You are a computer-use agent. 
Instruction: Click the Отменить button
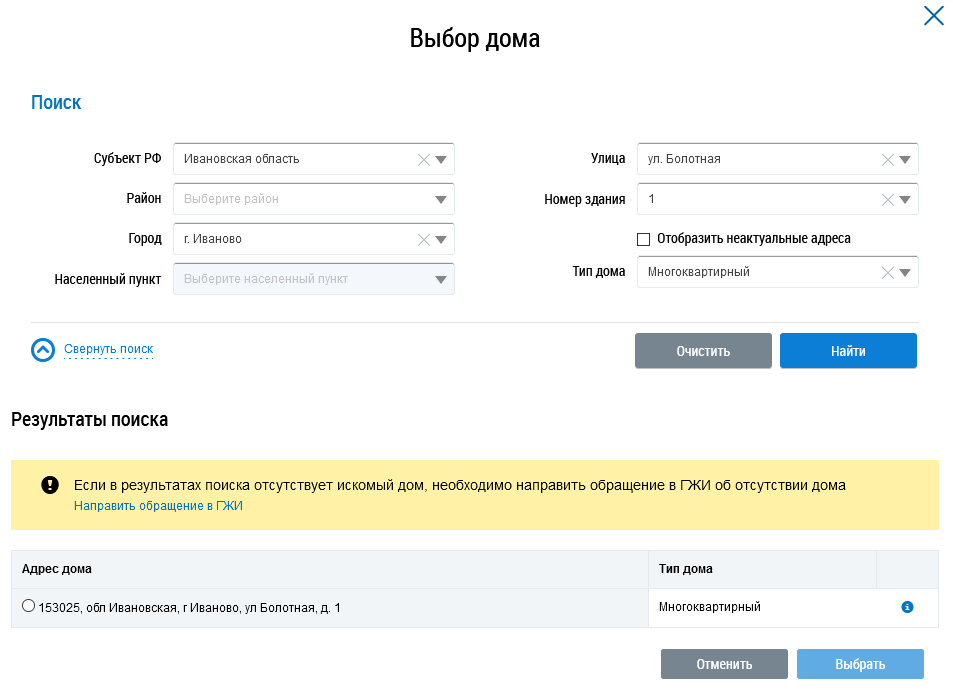click(724, 664)
